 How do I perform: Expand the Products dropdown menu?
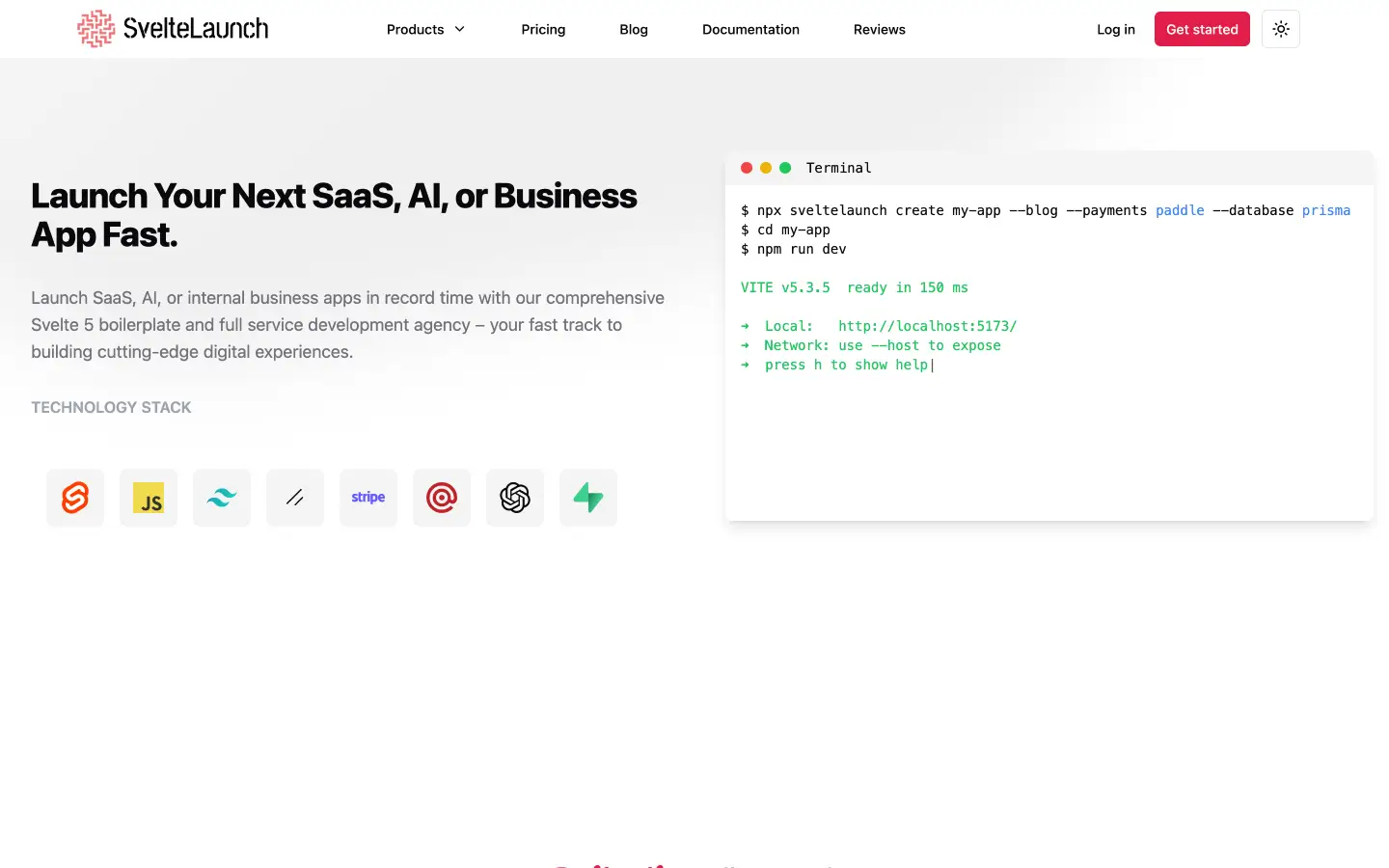click(x=425, y=29)
